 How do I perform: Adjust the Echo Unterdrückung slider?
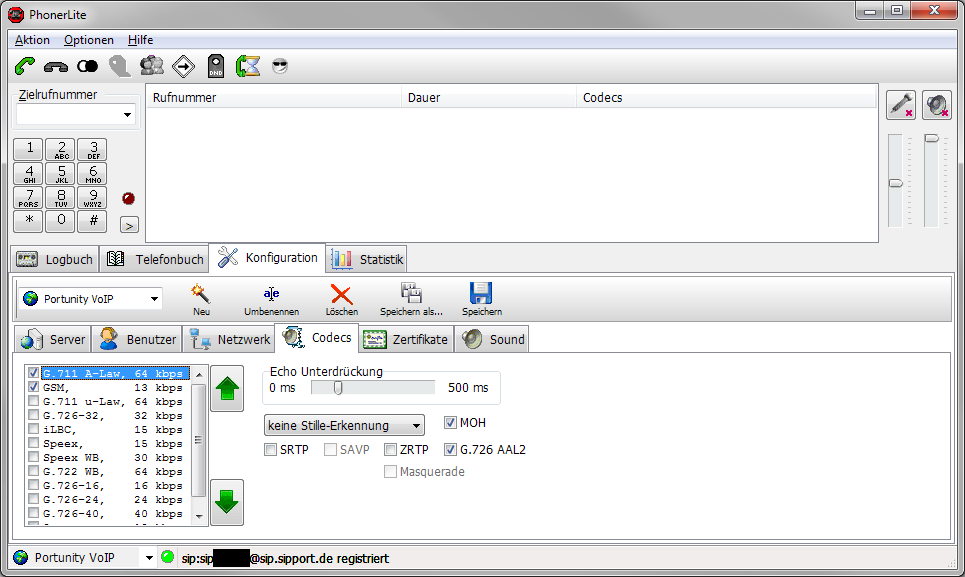pos(339,387)
